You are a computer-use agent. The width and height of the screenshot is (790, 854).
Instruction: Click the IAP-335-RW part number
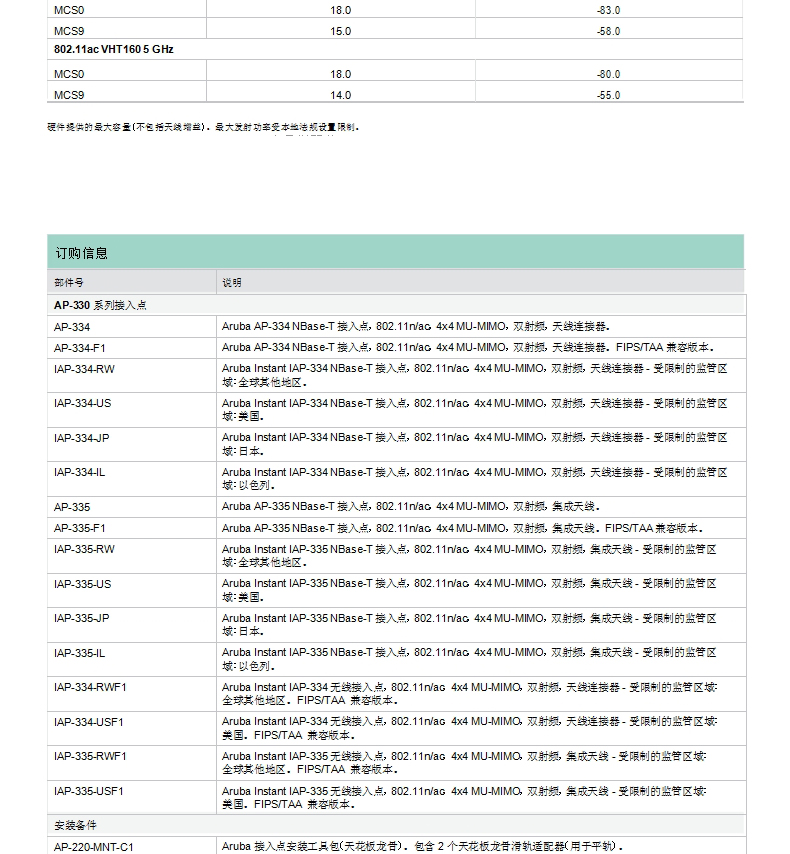point(84,550)
